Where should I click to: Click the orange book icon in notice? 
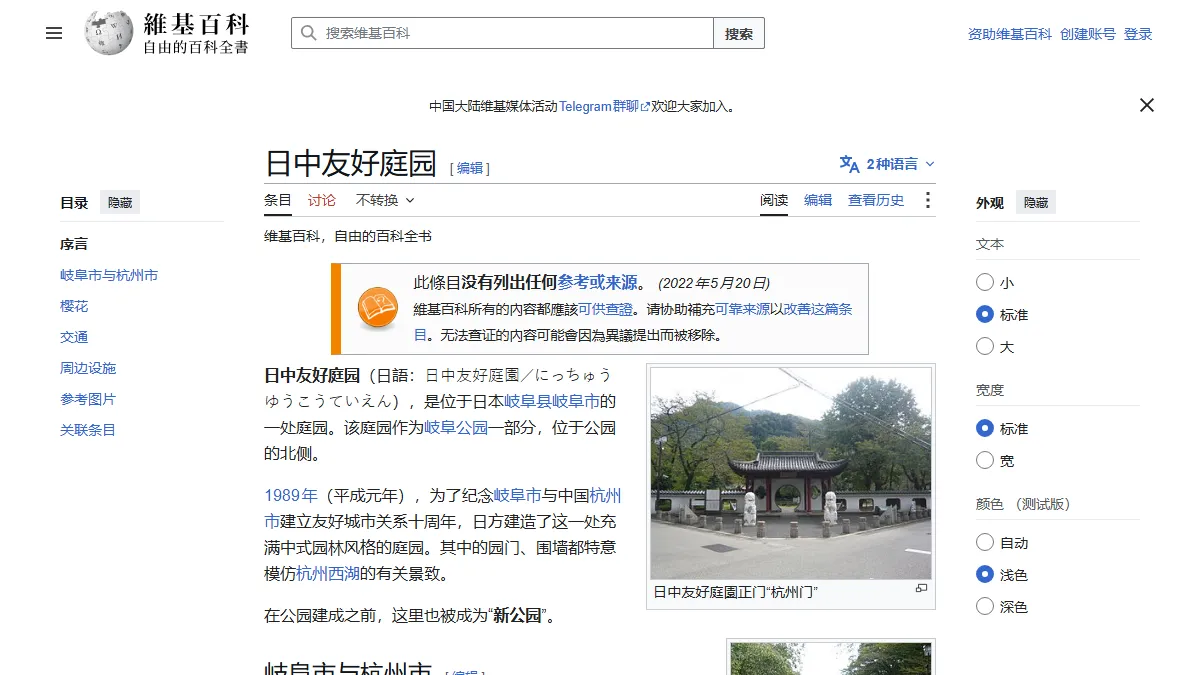378,309
